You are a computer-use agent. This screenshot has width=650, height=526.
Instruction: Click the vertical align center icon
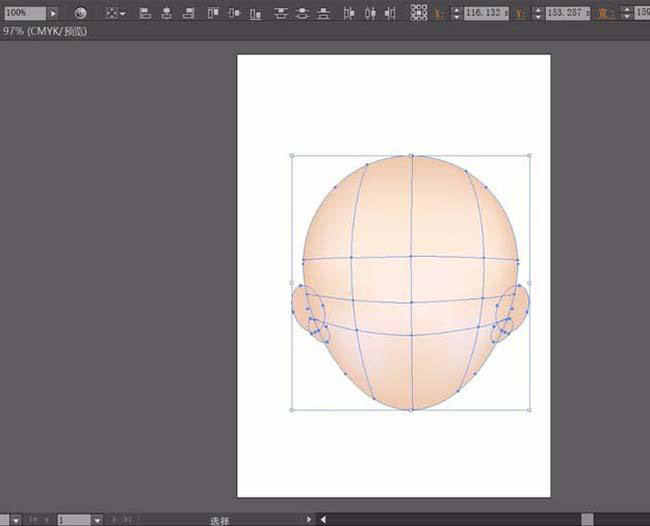234,13
